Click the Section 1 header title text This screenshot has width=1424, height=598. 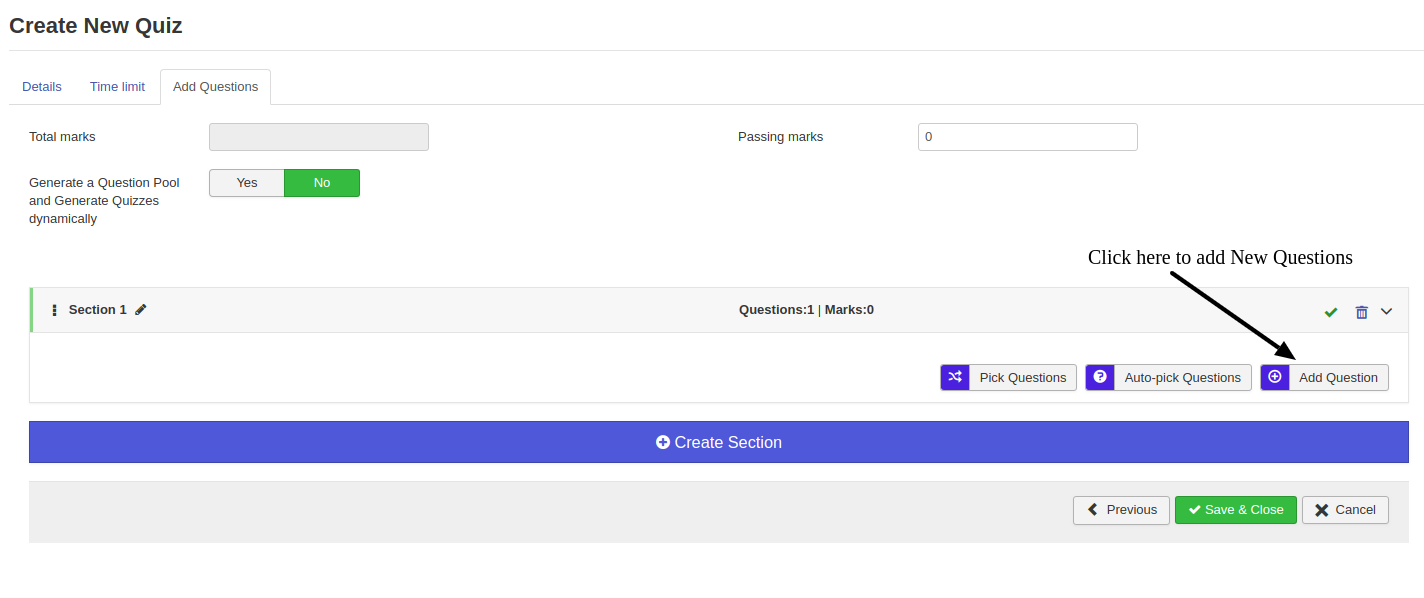[x=97, y=310]
